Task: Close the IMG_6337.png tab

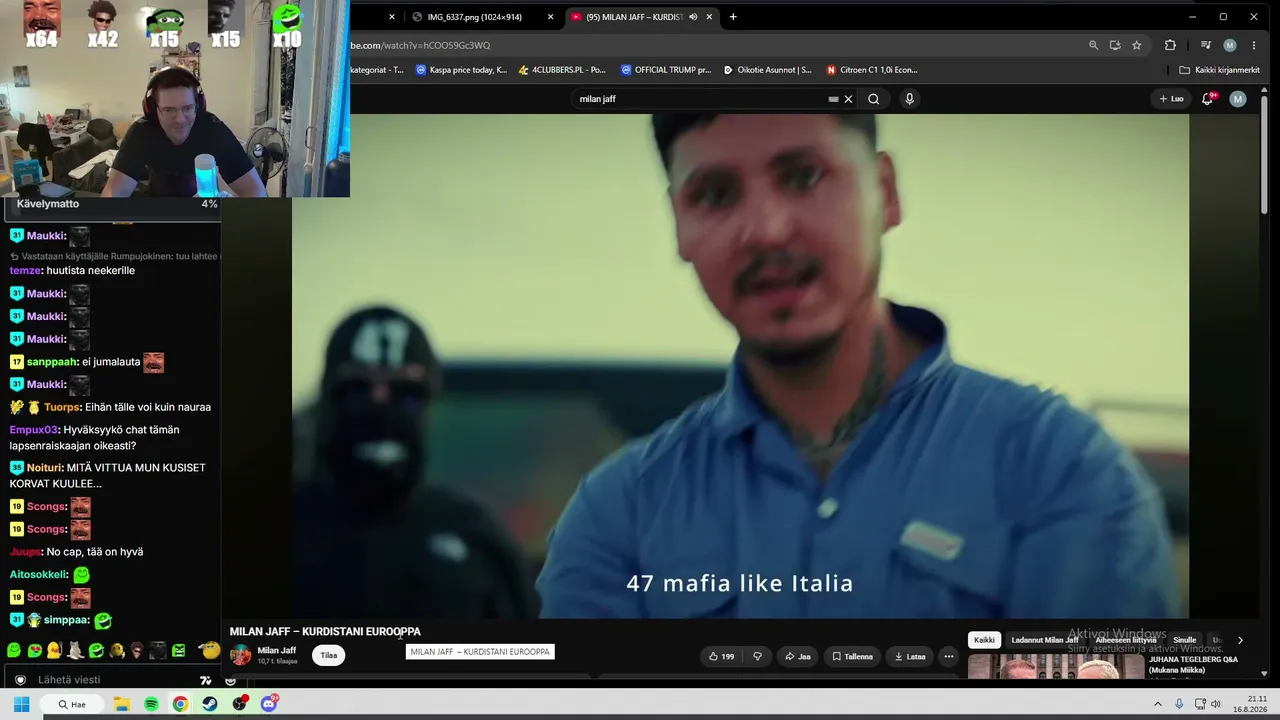Action: pos(550,17)
